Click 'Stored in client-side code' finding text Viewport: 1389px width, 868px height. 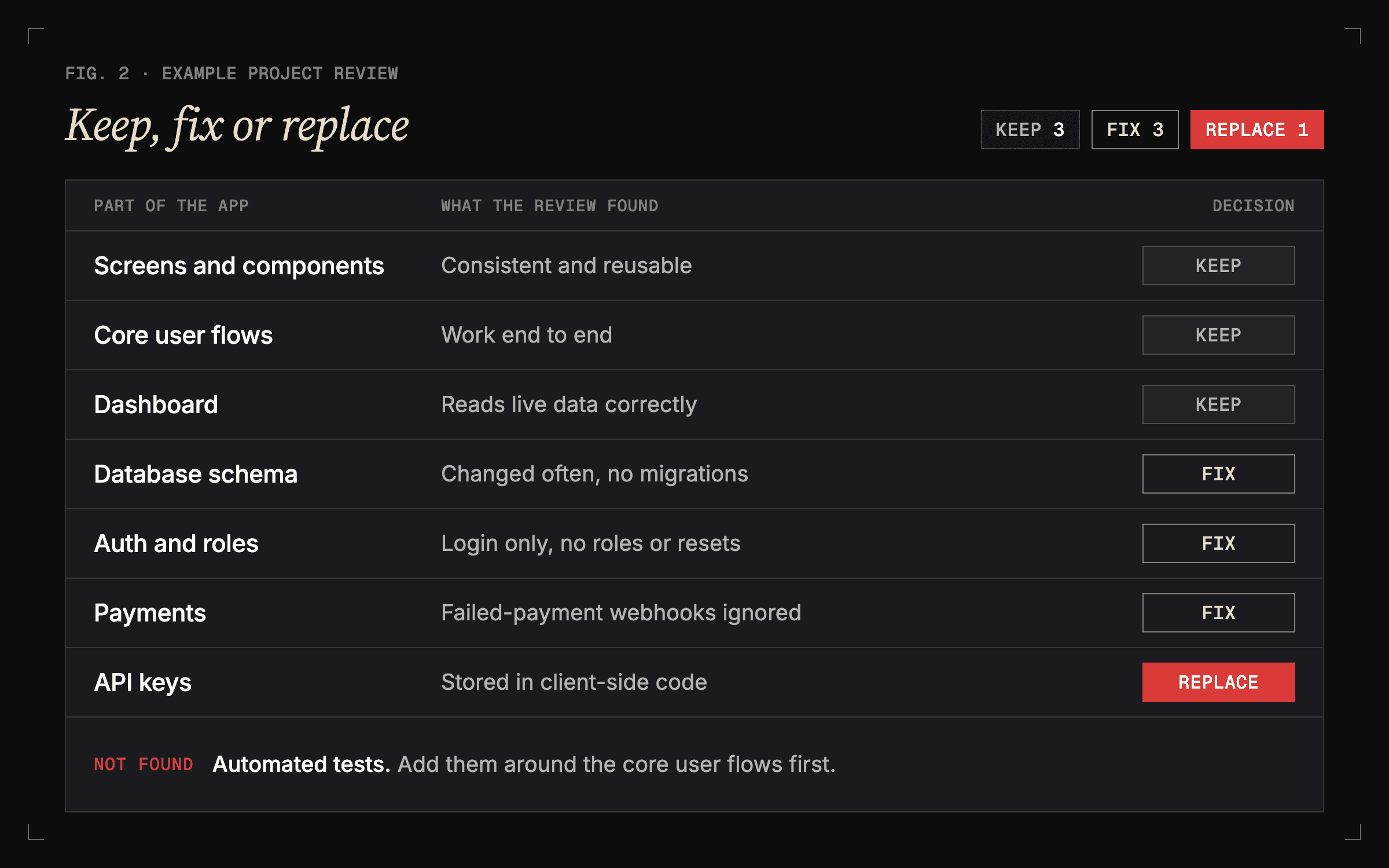574,682
